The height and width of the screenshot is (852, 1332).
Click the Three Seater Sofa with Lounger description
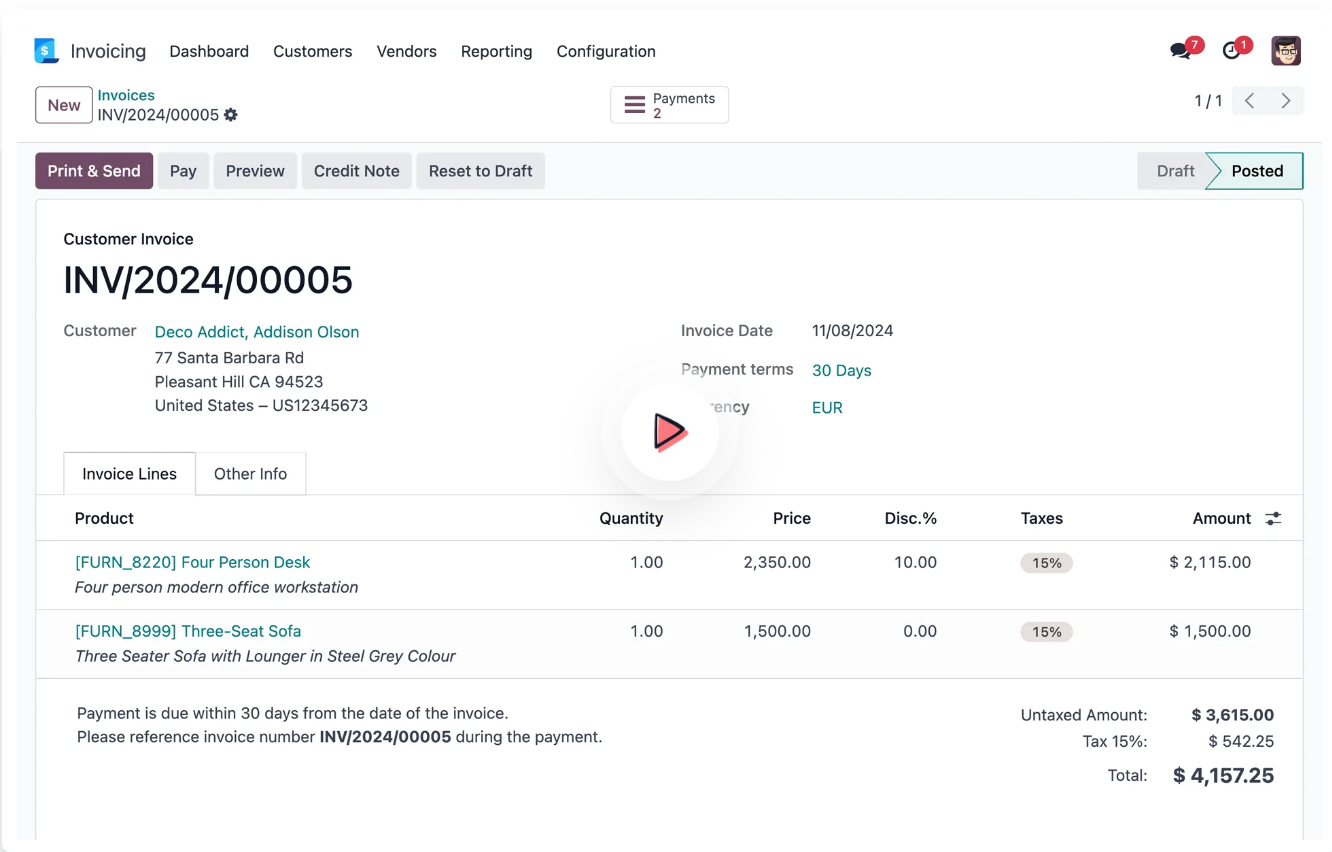266,656
